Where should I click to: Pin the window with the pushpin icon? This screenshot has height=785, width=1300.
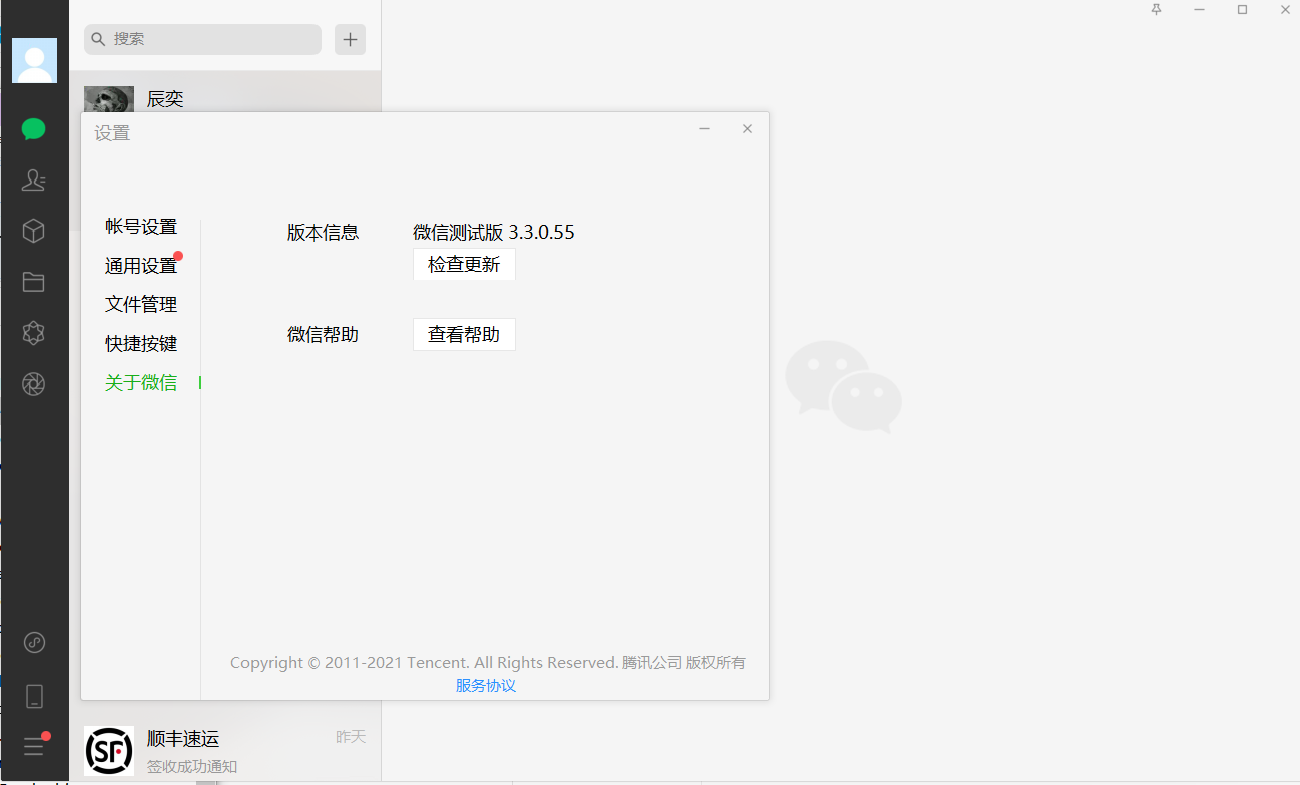click(x=1156, y=9)
